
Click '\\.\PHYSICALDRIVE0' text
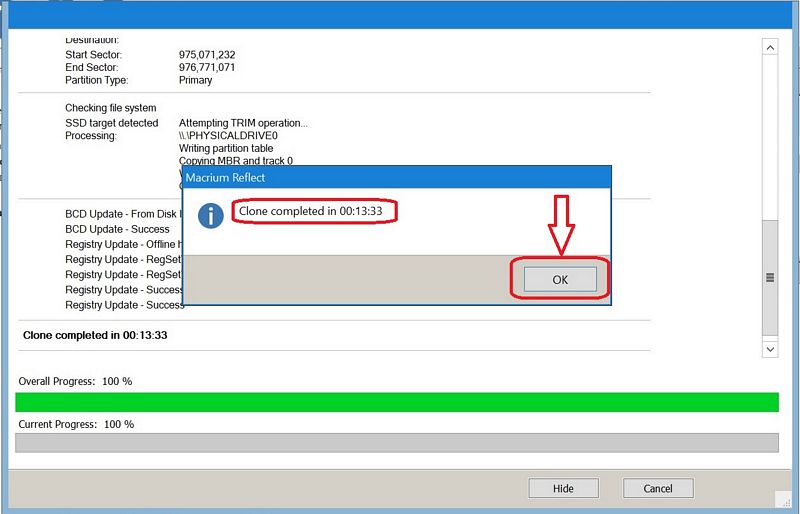(228, 135)
